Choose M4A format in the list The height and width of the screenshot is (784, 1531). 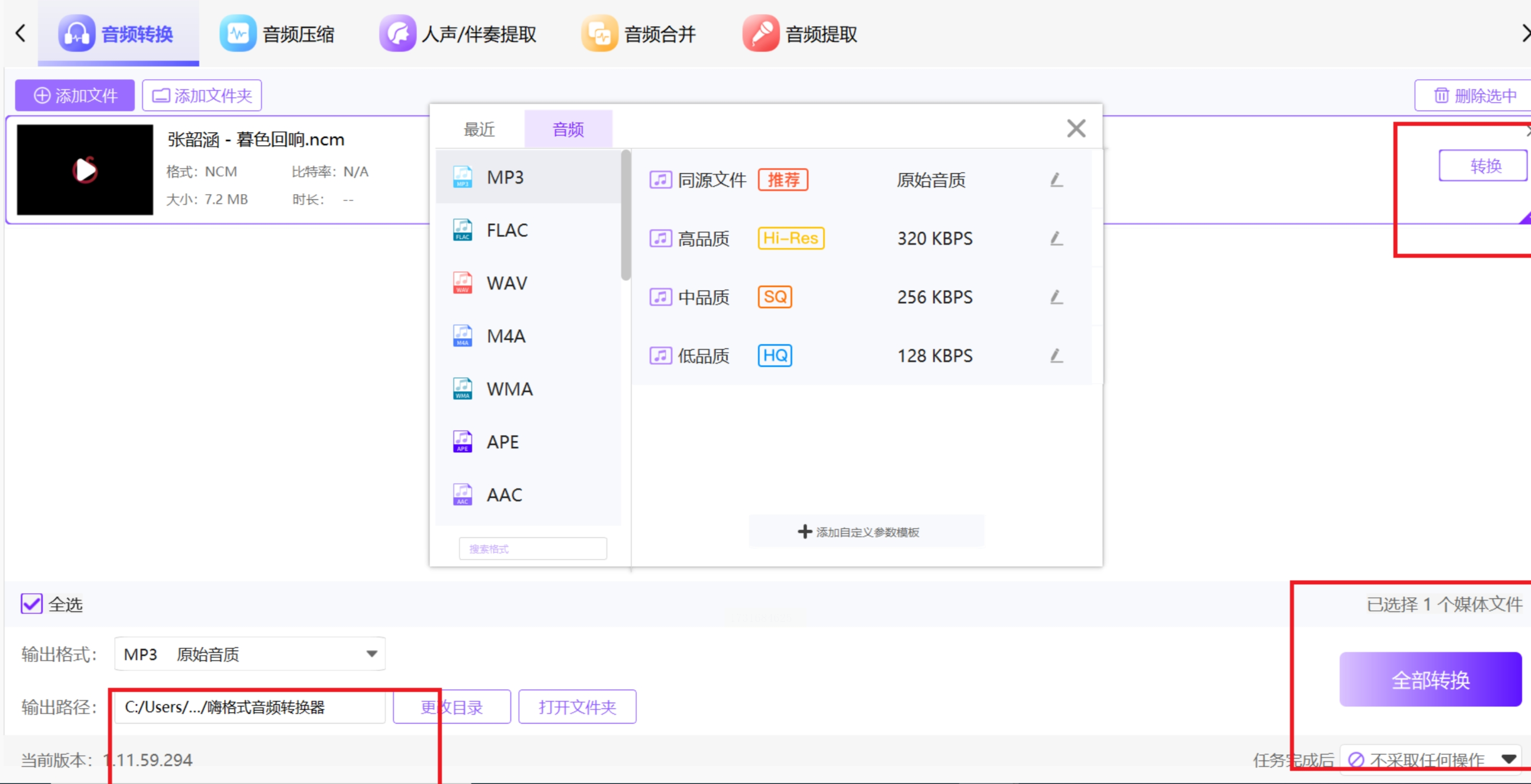pos(528,336)
